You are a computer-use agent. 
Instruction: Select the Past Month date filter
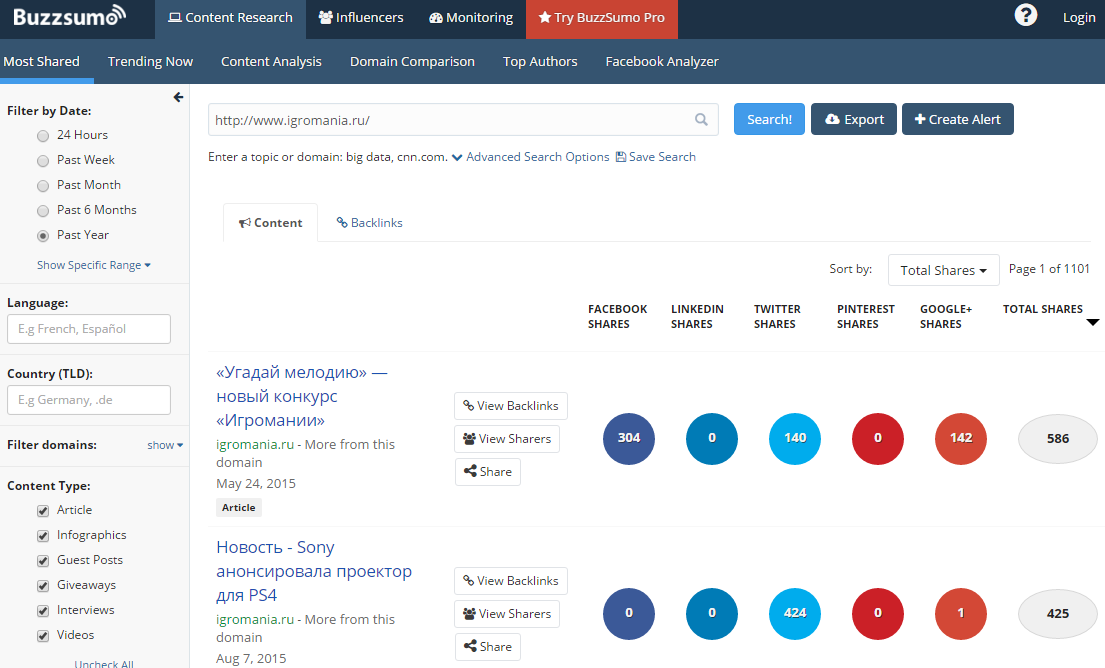click(43, 185)
